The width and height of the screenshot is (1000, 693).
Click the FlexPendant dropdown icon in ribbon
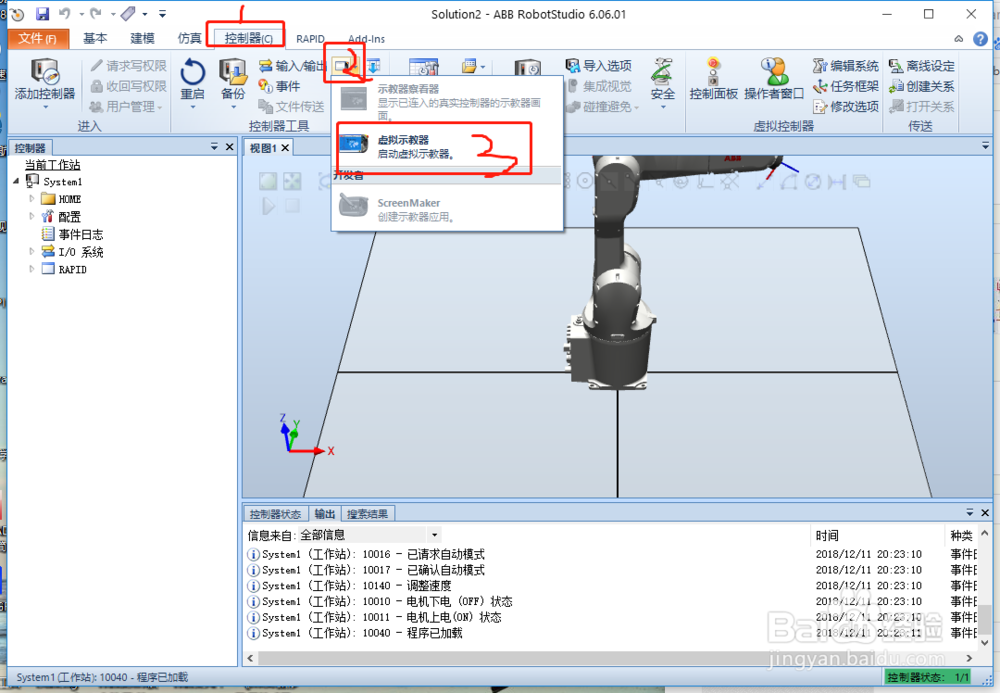click(x=346, y=66)
